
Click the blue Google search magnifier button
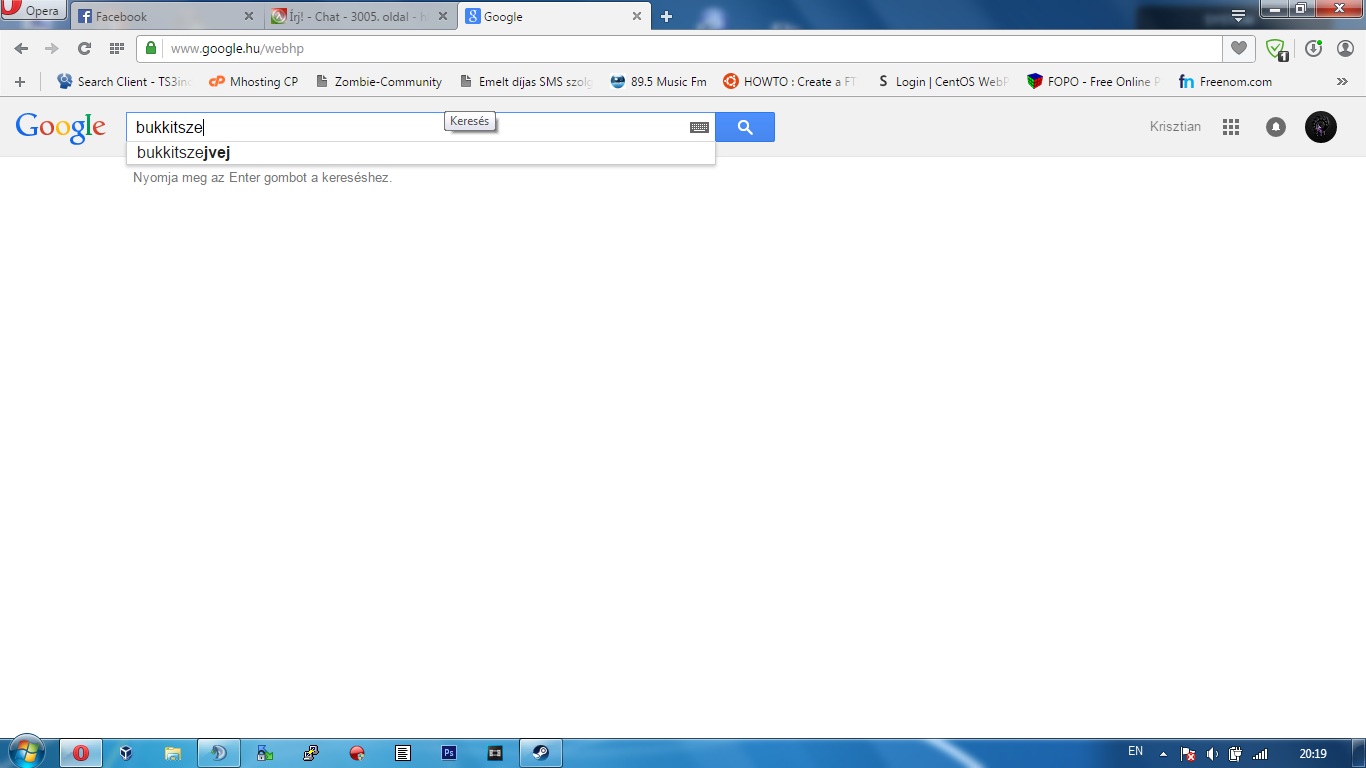(745, 127)
